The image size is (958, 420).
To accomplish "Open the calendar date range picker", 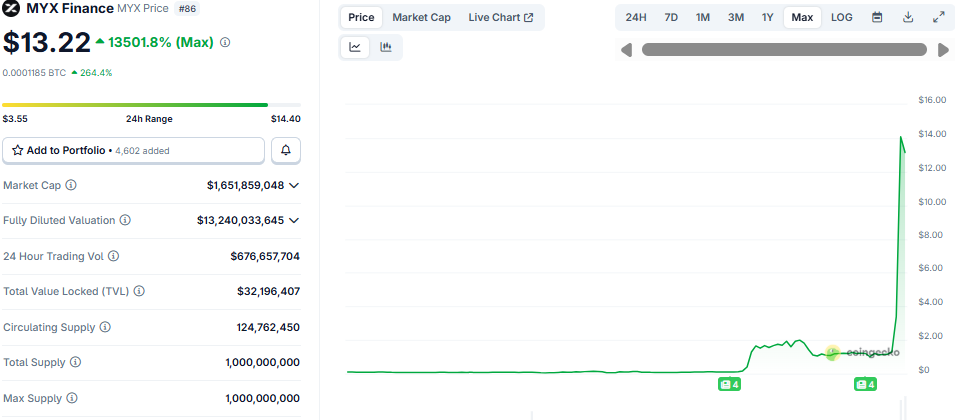I will click(x=877, y=17).
